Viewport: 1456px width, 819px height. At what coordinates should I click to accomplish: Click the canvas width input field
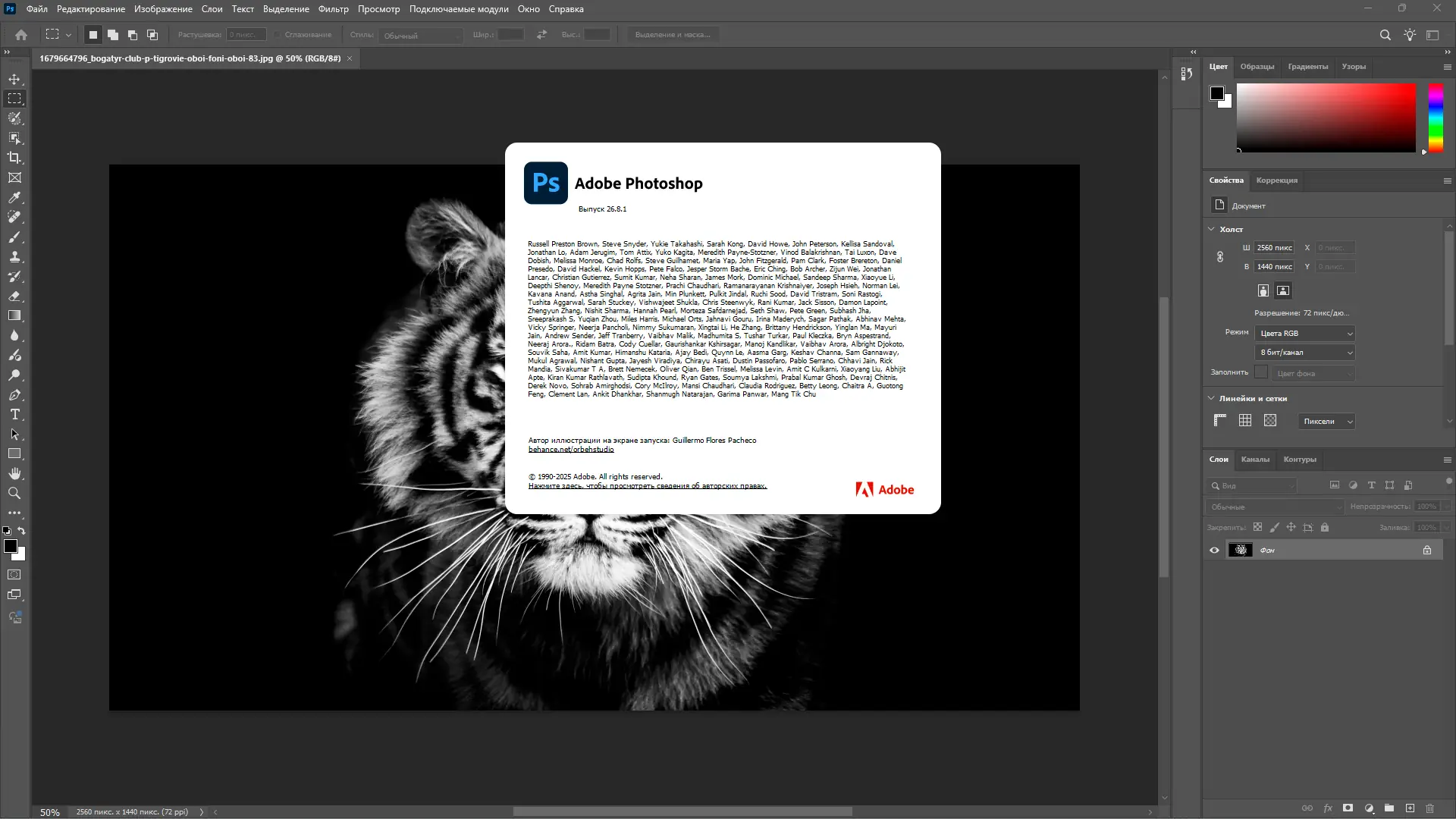[x=1274, y=247]
